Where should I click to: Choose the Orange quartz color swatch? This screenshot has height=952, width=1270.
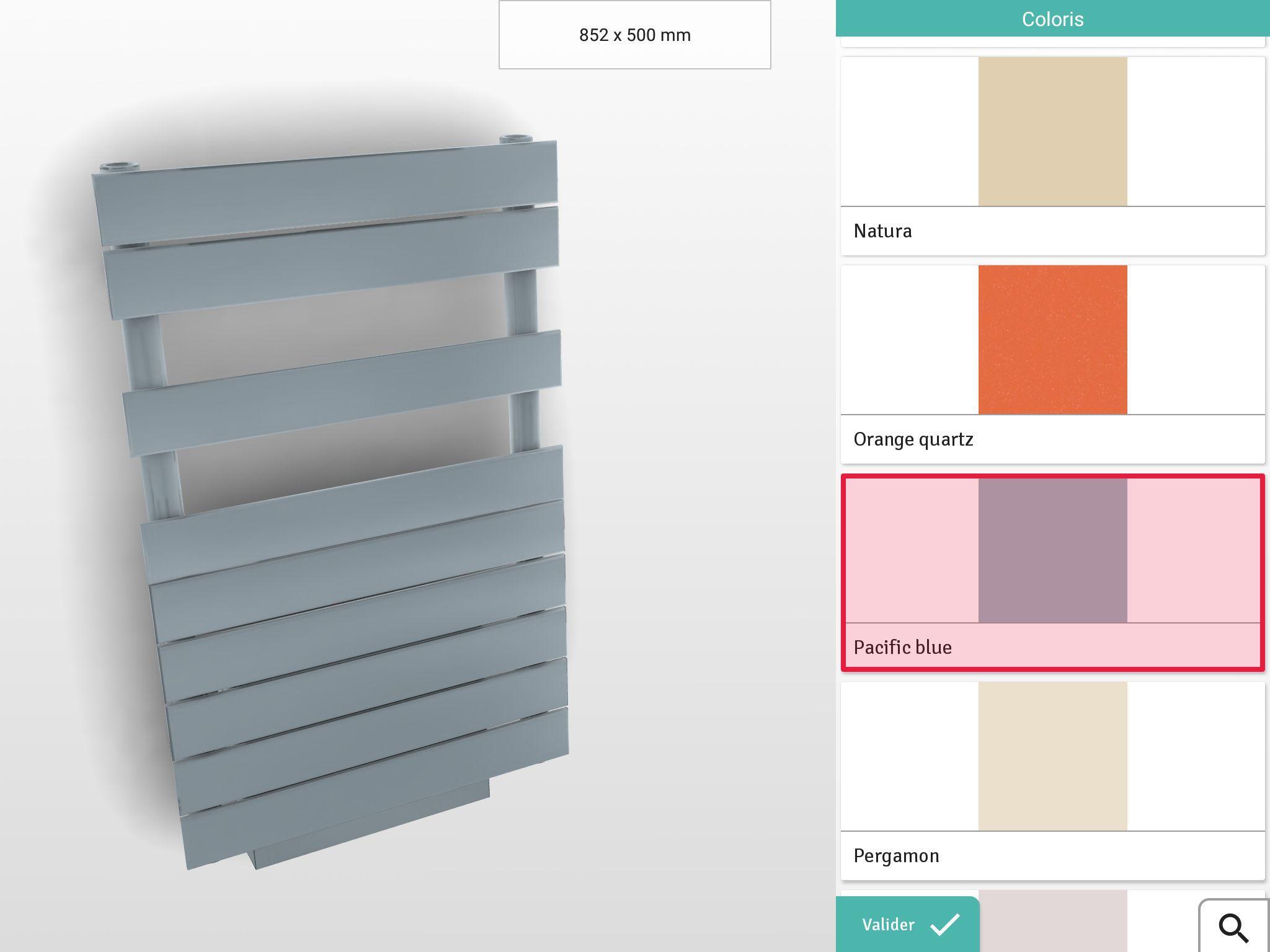point(1052,340)
